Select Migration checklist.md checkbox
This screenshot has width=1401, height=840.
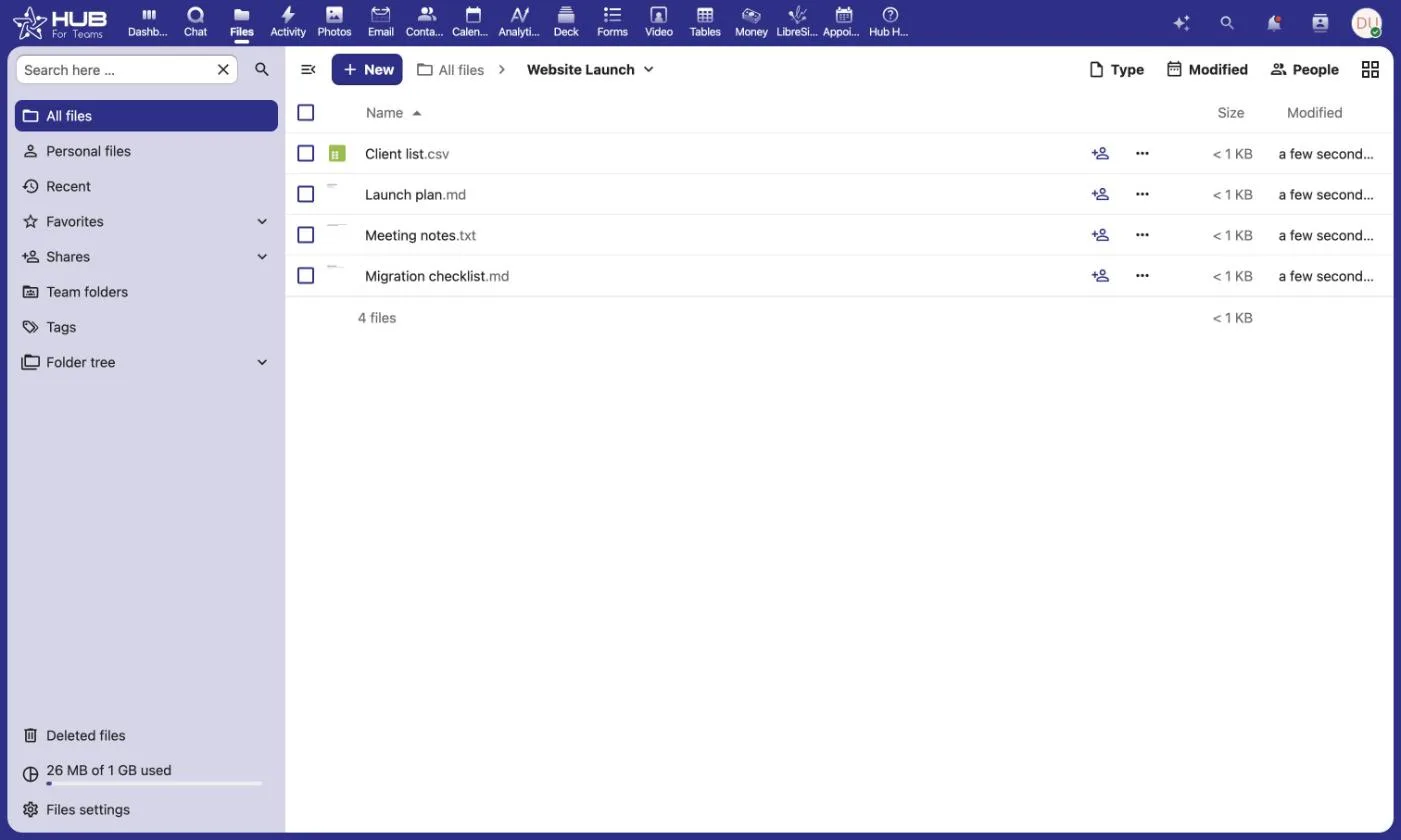[306, 276]
